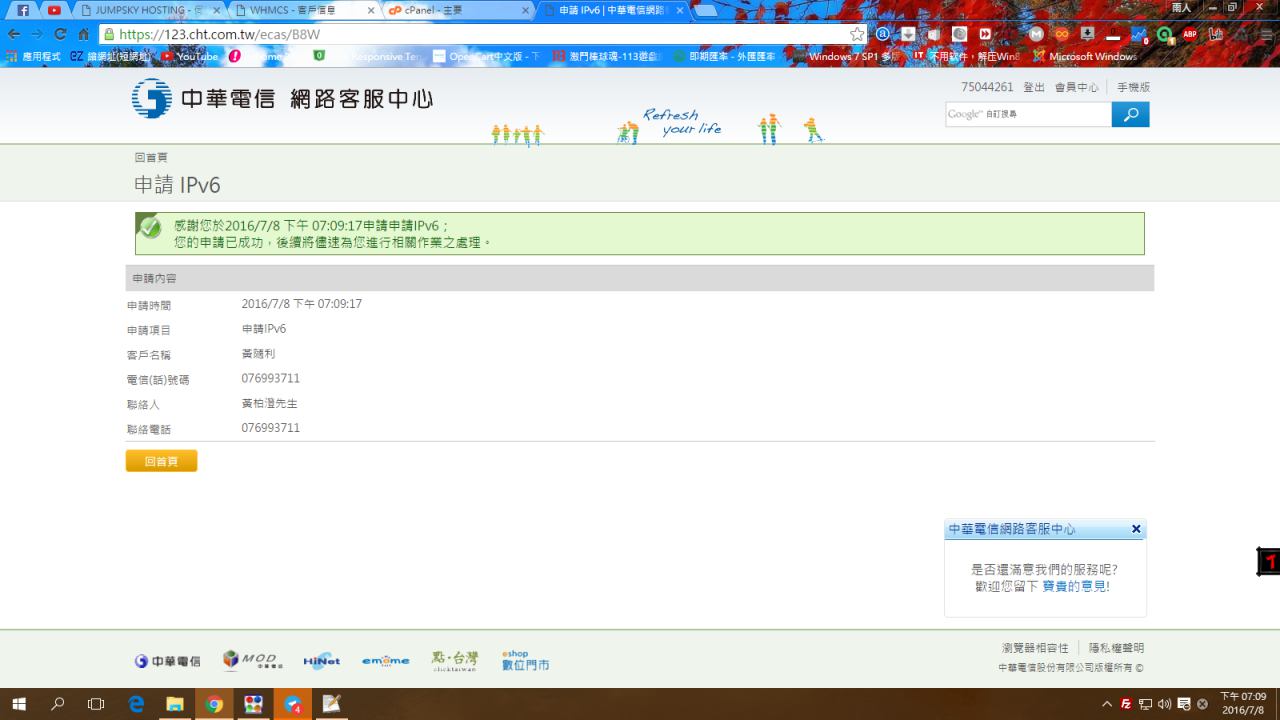Click the 手機版 mobile version link
1280x720 pixels.
pos(1133,88)
